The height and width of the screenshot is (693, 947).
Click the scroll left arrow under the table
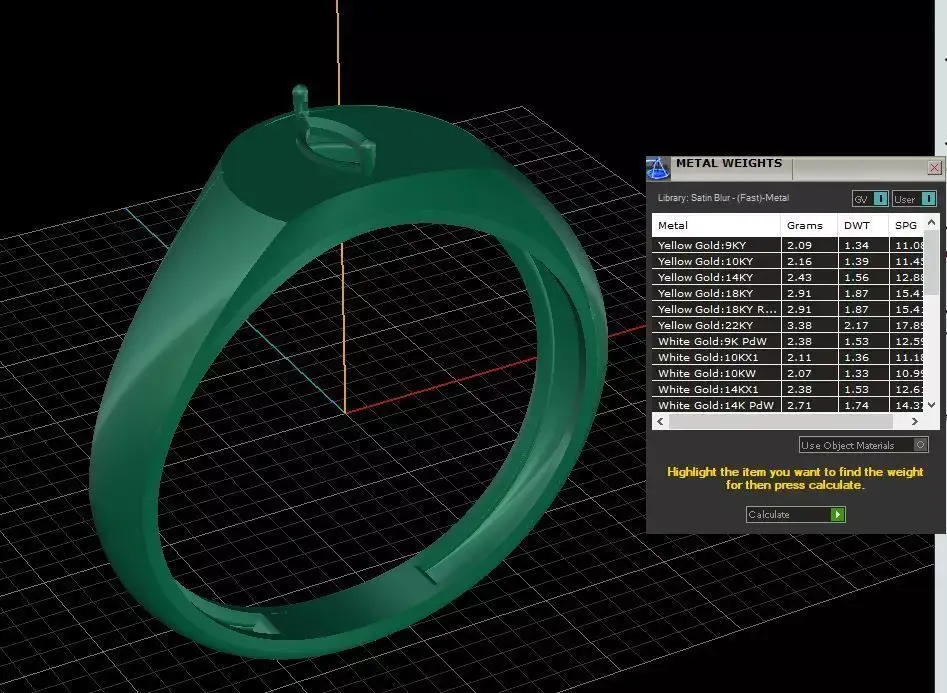click(x=660, y=422)
